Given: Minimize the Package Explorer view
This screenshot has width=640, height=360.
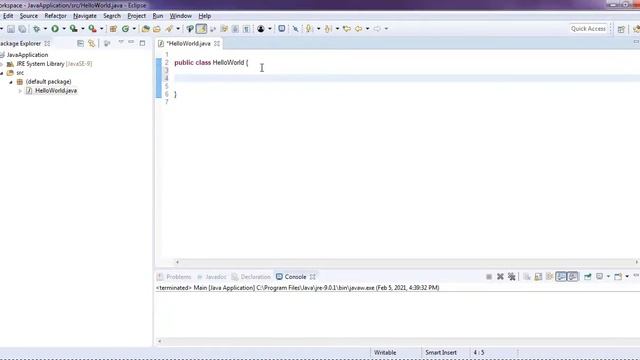Looking at the screenshot, I should click(x=131, y=42).
